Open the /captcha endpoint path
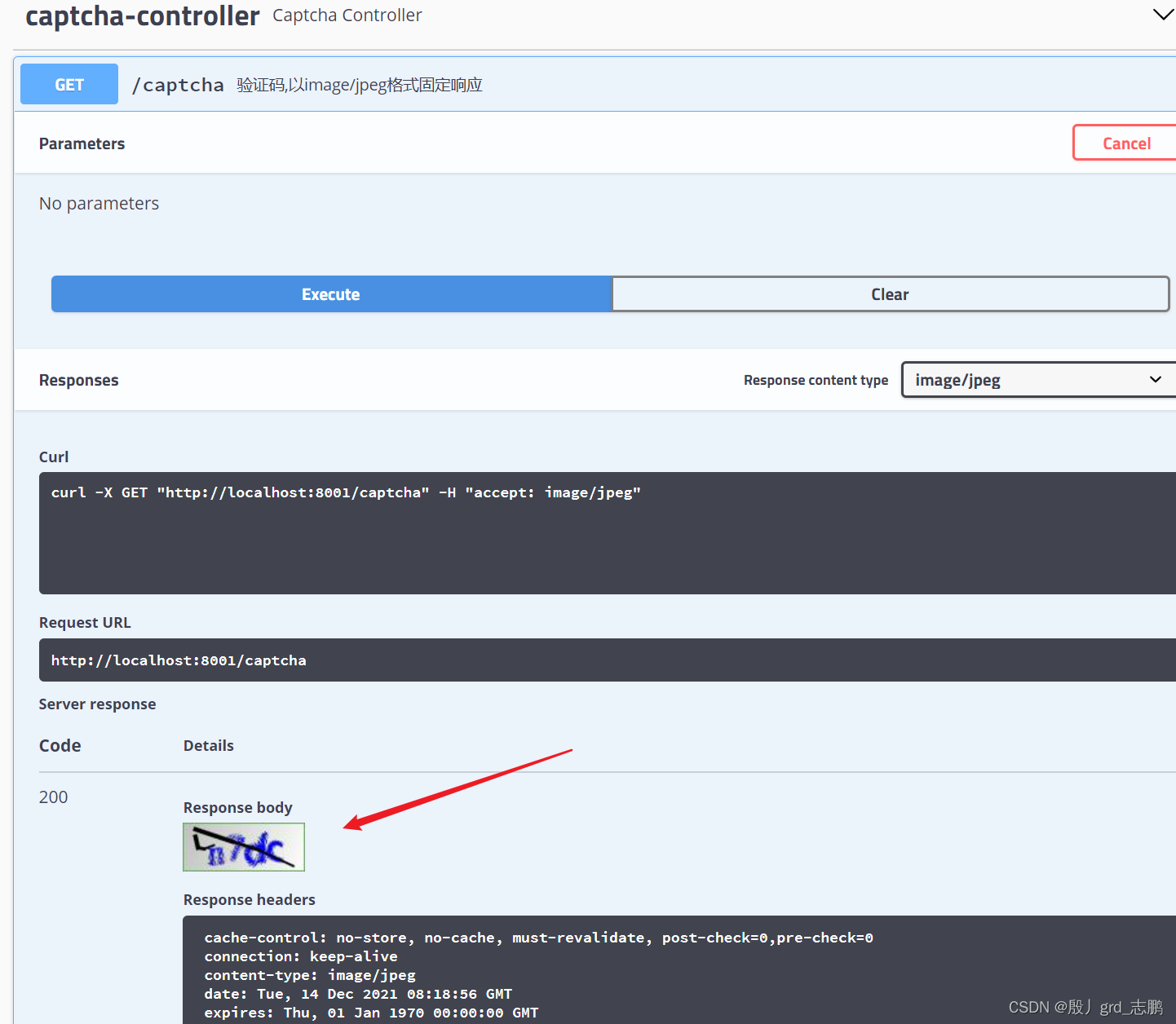Screen dimensions: 1176x1024 tap(178, 85)
